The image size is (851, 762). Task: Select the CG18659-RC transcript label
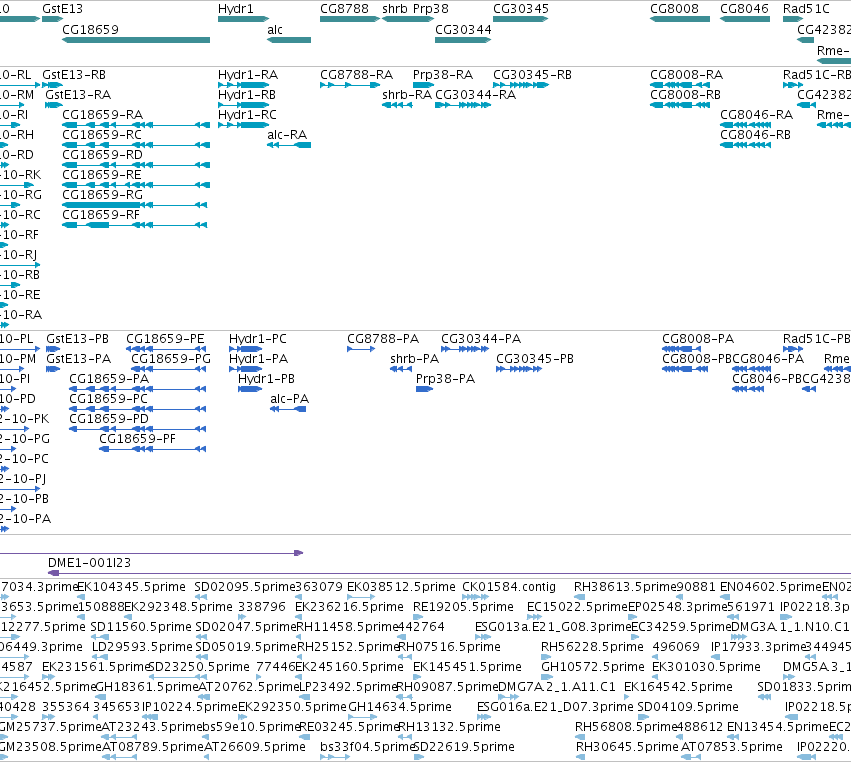click(x=102, y=135)
